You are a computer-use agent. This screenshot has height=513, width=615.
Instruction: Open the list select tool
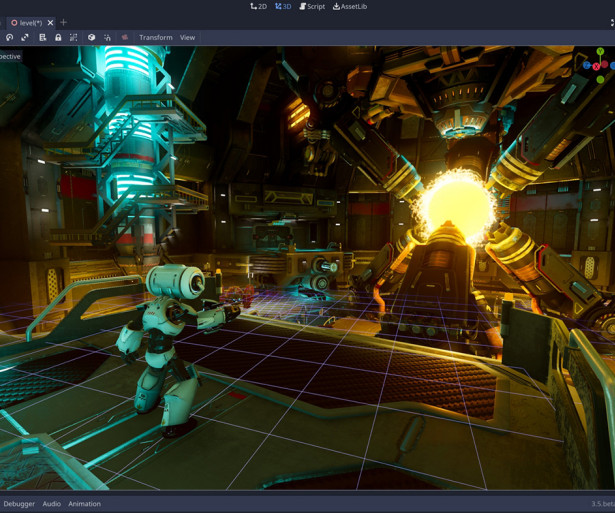(42, 37)
